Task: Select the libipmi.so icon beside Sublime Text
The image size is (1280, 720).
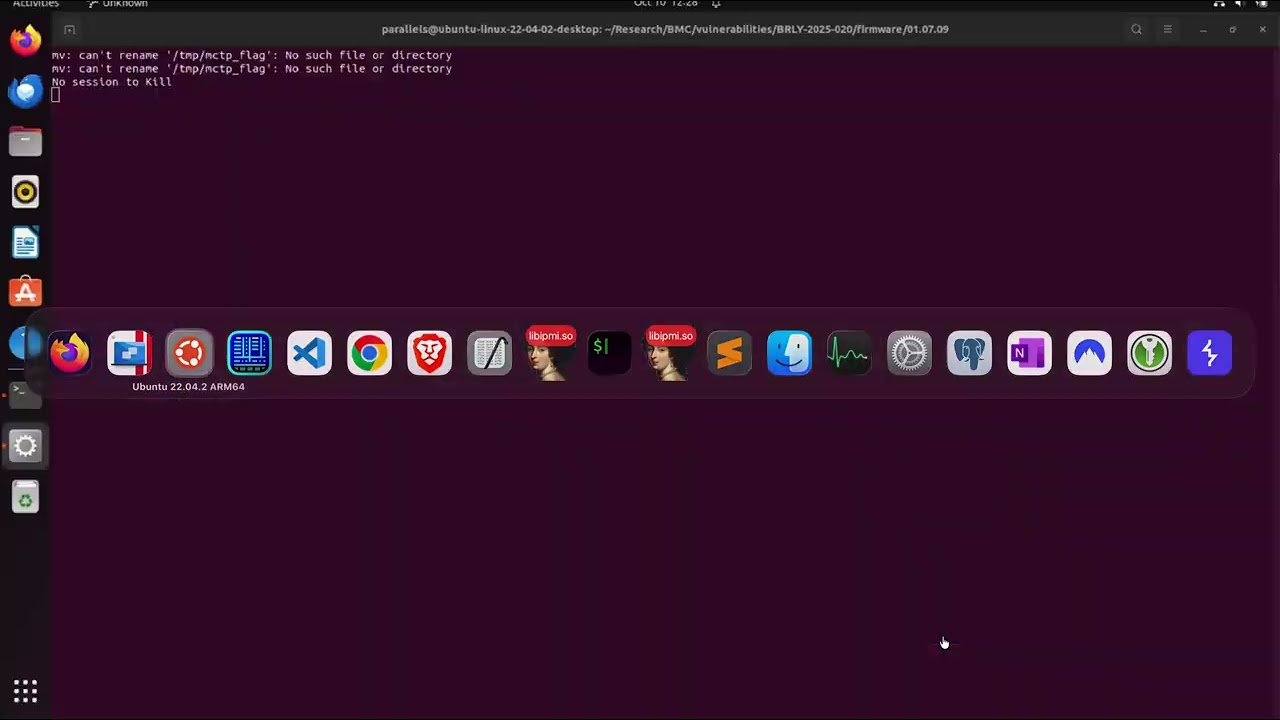Action: pos(670,353)
